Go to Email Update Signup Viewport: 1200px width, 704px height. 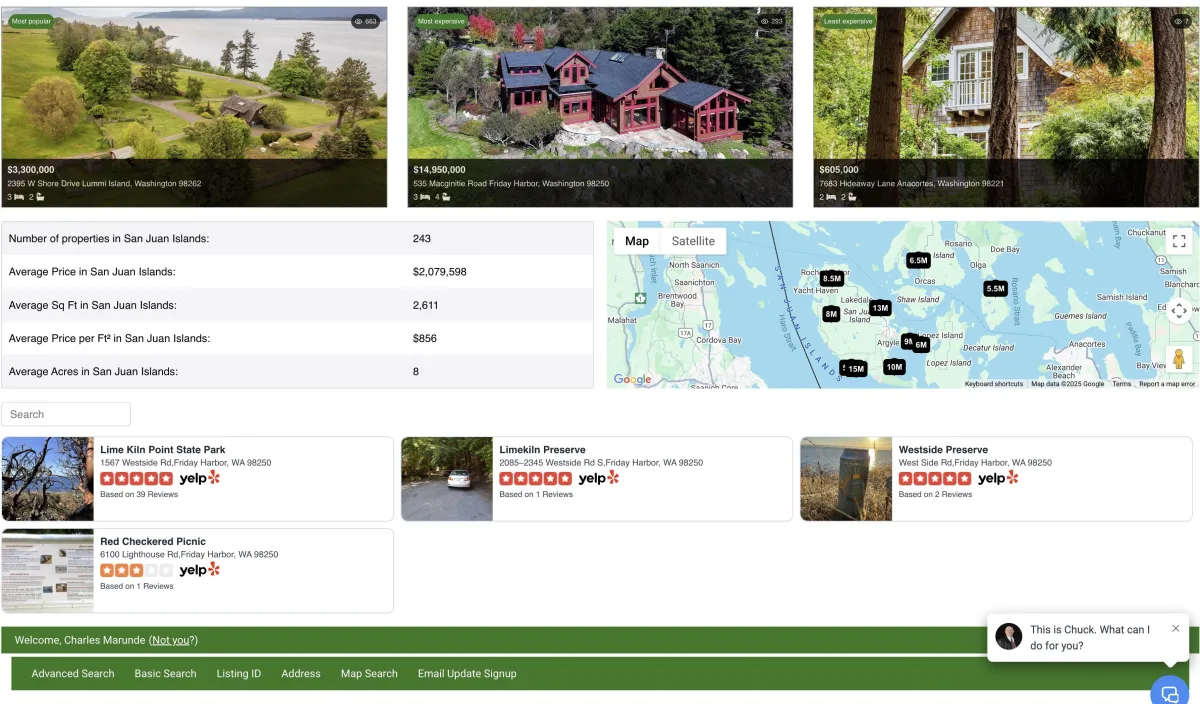click(x=467, y=674)
